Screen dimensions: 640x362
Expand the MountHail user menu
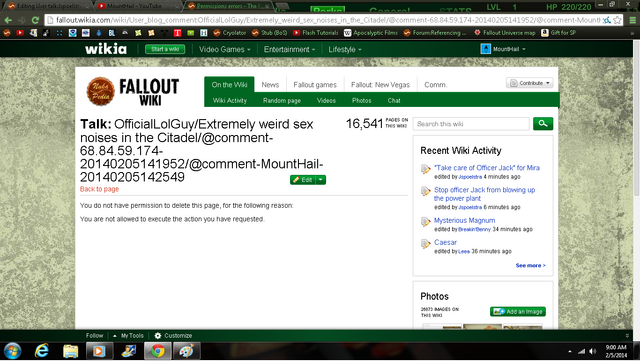point(503,49)
